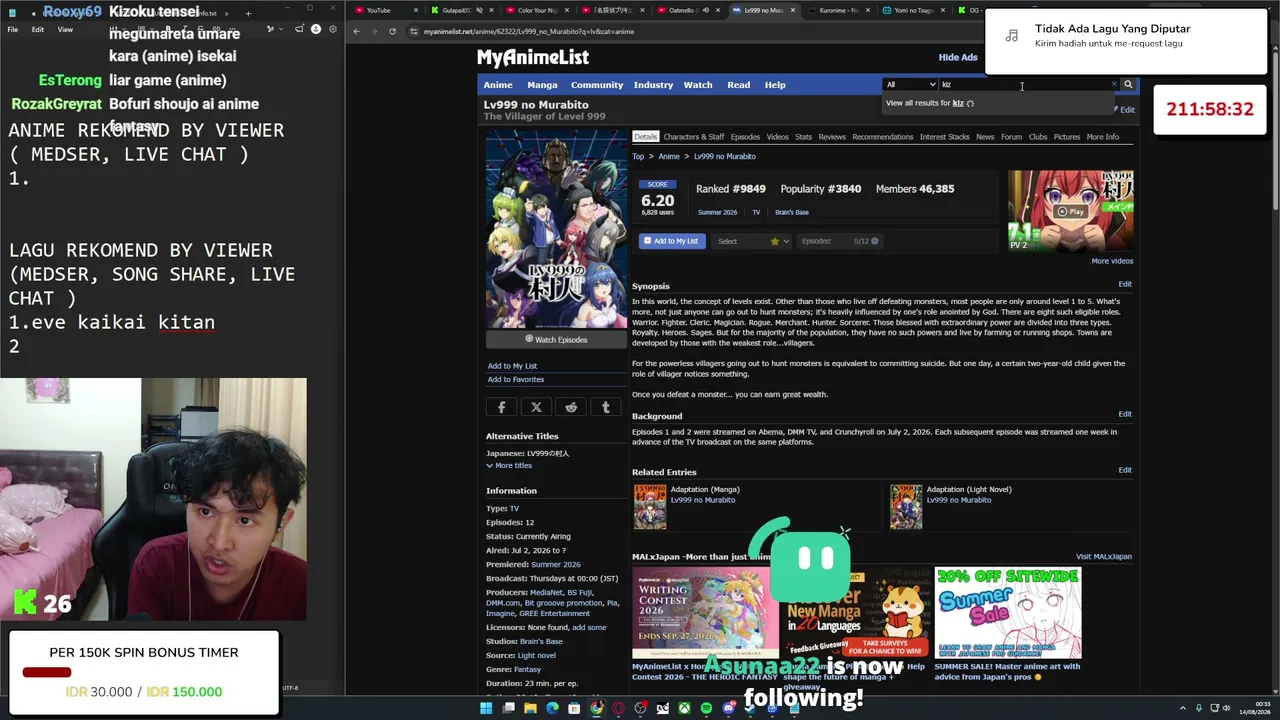Viewport: 1280px width, 720px height.
Task: Switch to the Characters & Staff tab
Action: pos(693,137)
